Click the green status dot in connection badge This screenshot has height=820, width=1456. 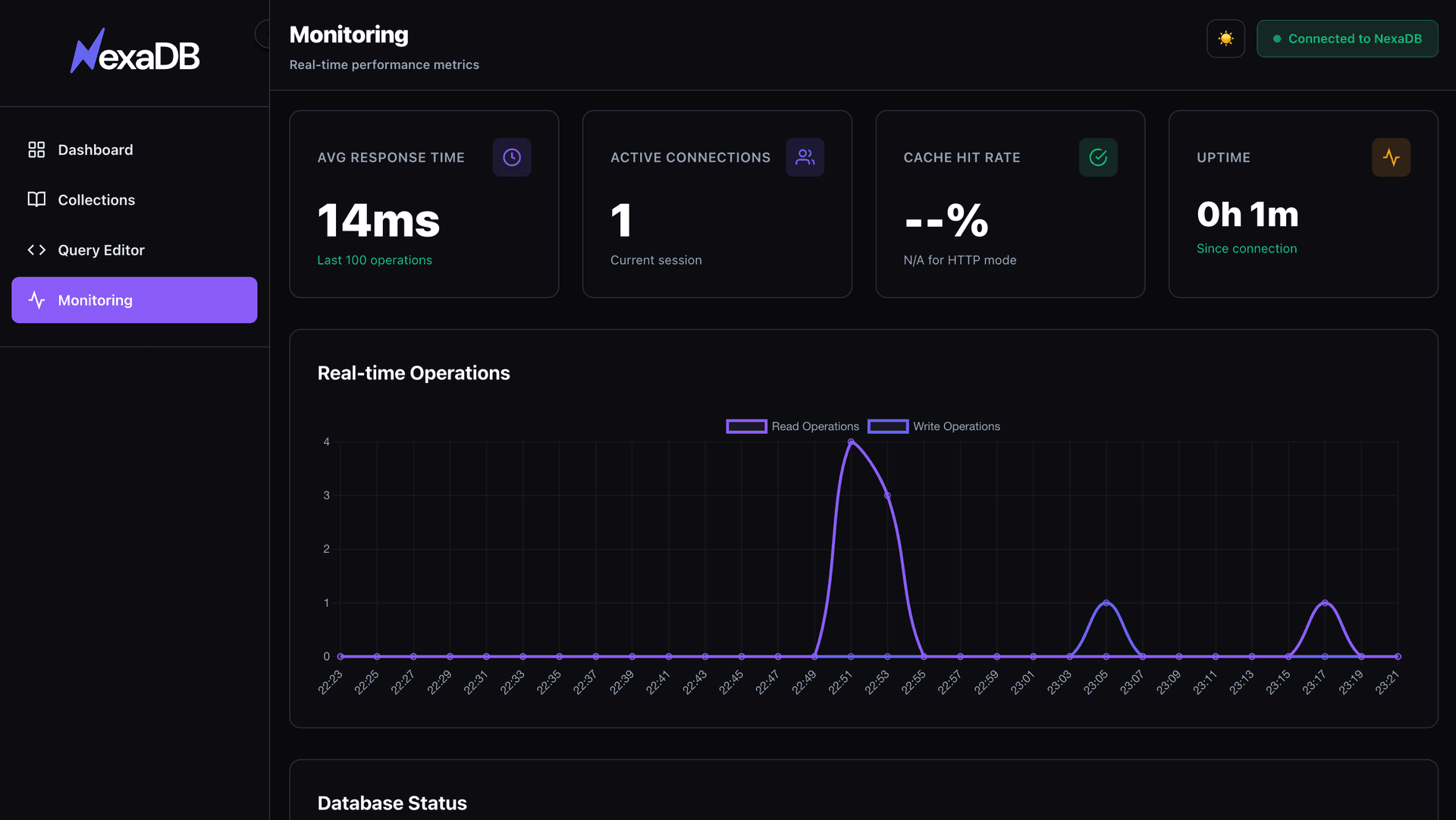point(1277,38)
